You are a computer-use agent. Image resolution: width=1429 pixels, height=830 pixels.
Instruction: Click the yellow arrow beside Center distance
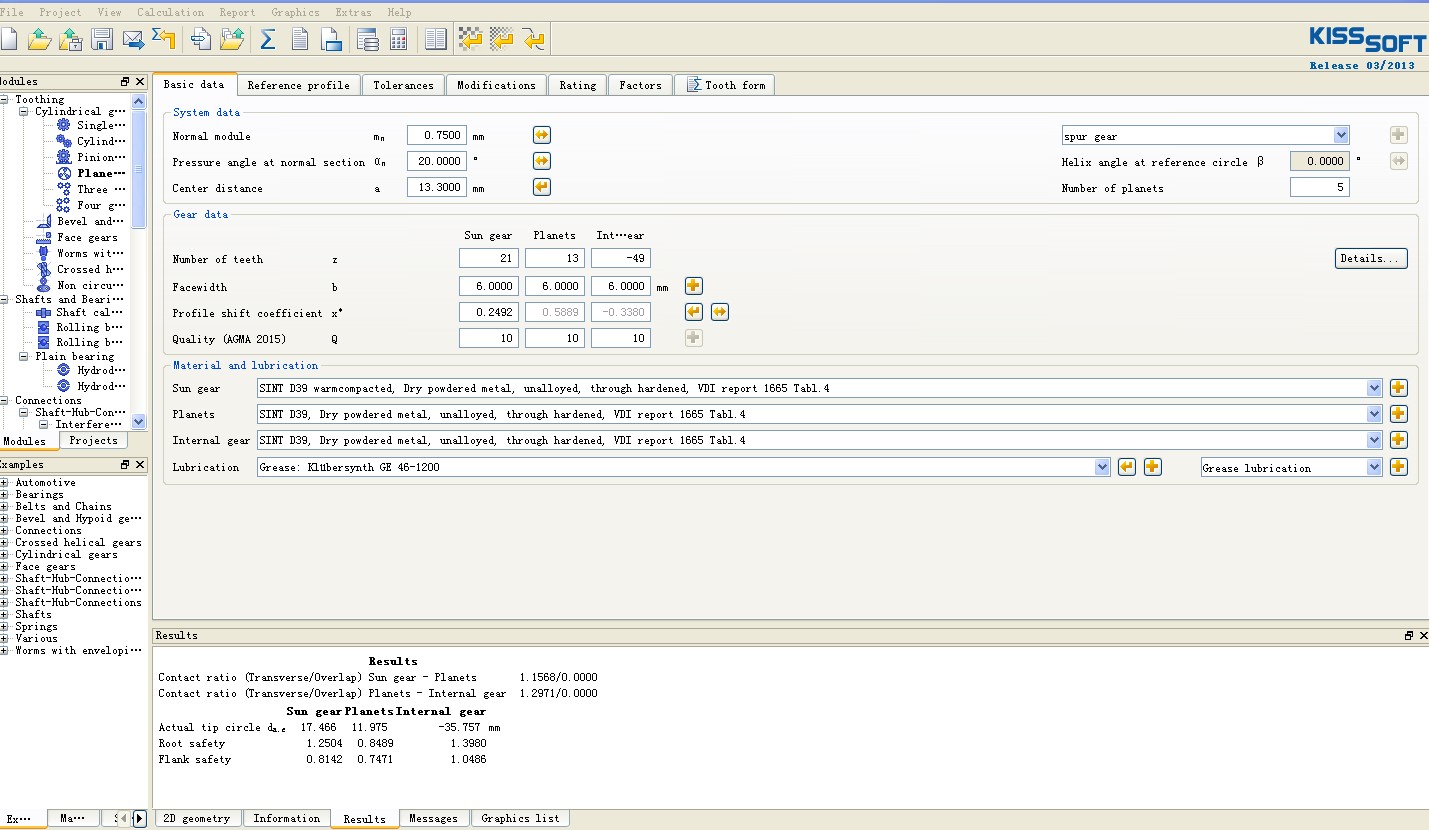[541, 187]
